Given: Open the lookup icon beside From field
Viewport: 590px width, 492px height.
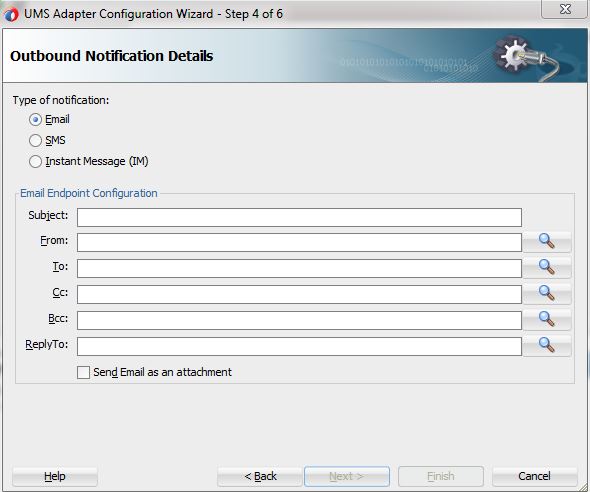Looking at the screenshot, I should coord(547,242).
